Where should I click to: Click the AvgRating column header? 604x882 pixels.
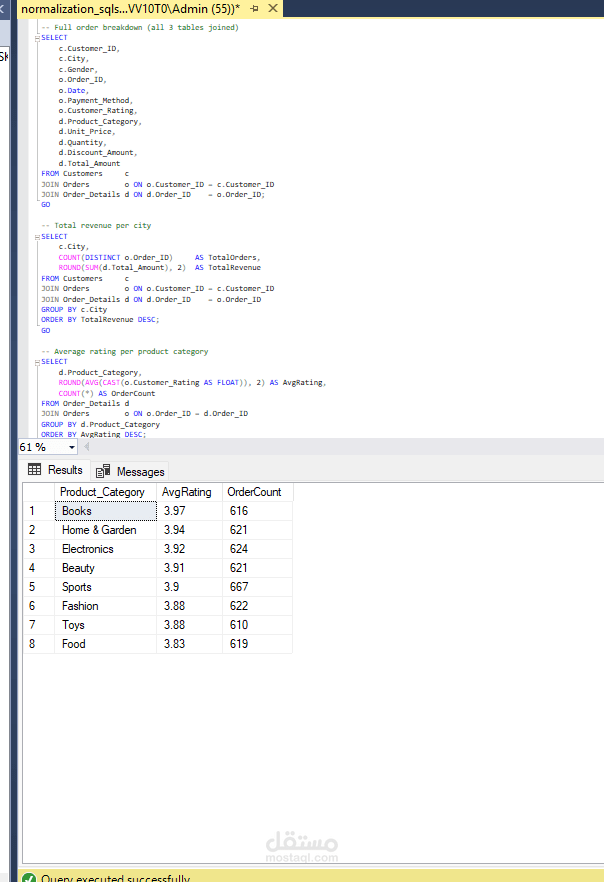pyautogui.click(x=190, y=492)
